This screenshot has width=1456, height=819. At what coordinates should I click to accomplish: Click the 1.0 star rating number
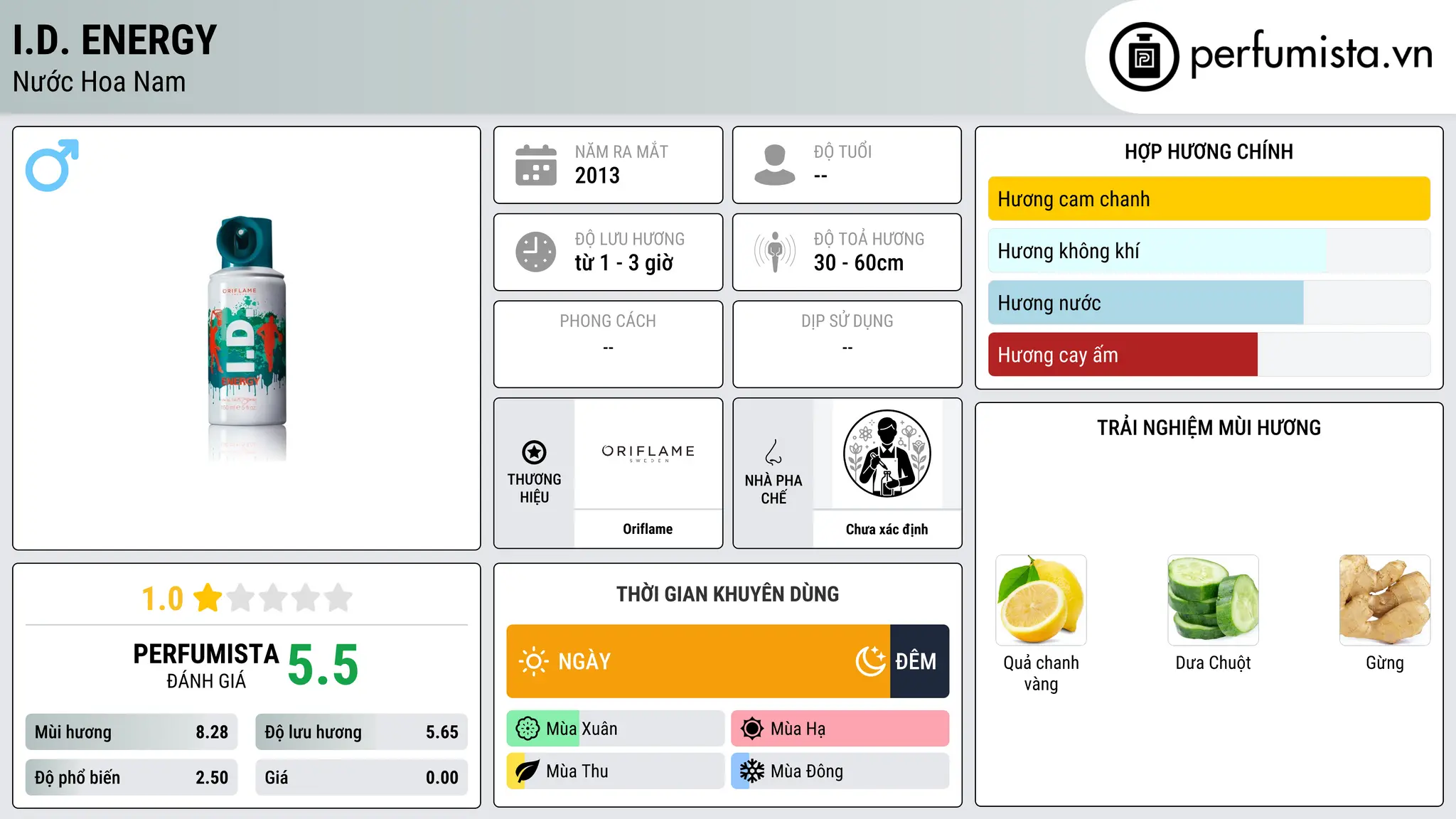point(162,599)
